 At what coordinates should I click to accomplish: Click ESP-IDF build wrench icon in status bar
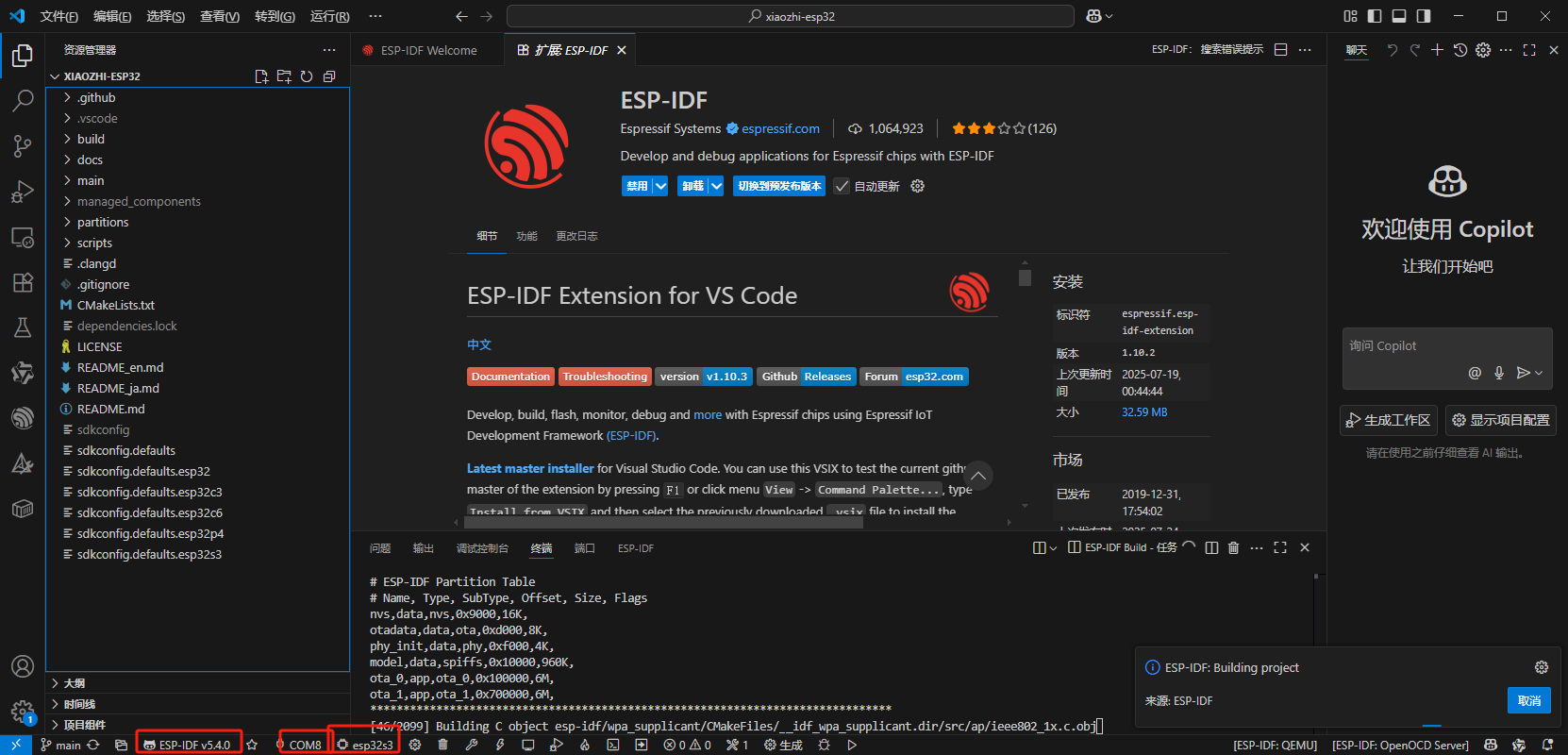[x=471, y=745]
